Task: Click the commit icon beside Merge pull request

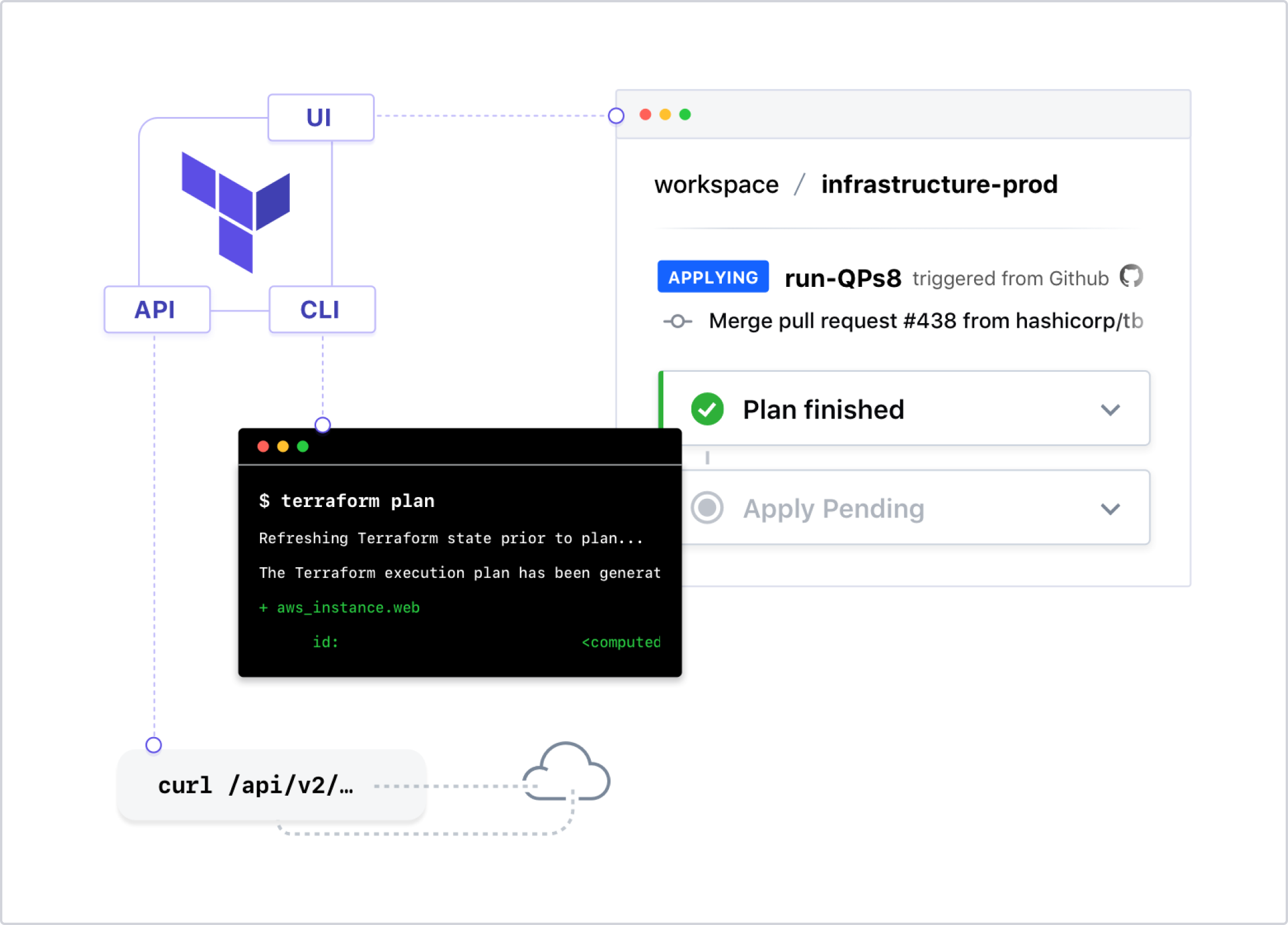Action: [x=677, y=321]
